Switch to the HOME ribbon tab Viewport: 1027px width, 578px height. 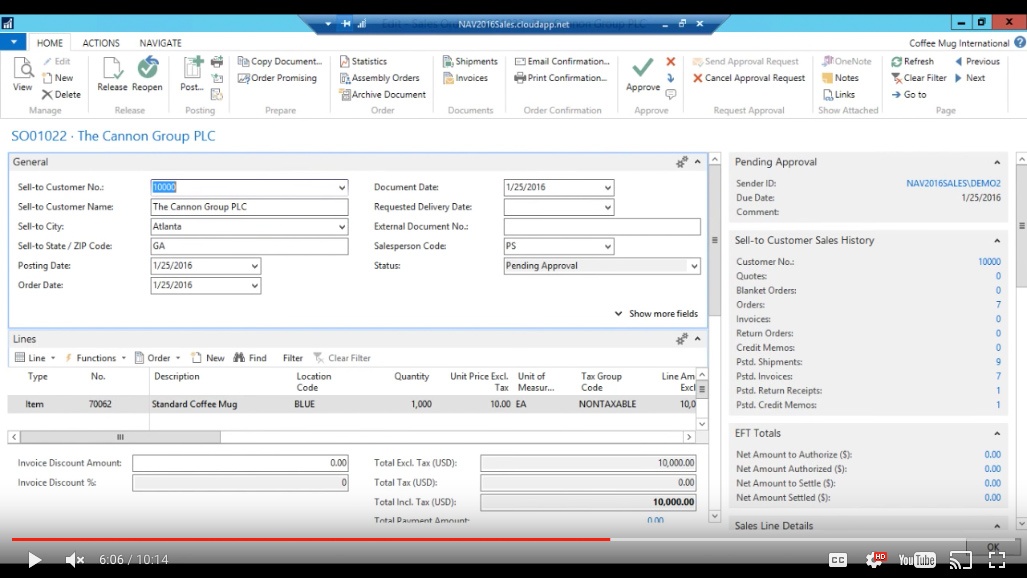tap(50, 43)
